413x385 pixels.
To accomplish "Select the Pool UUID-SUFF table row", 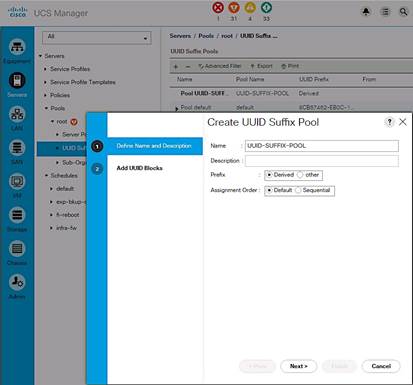I will 291,93.
